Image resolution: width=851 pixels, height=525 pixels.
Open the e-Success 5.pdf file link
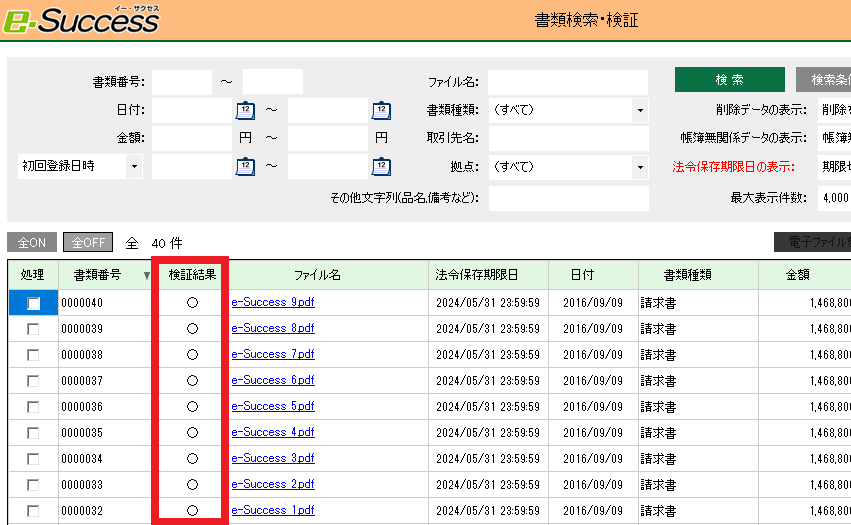pyautogui.click(x=272, y=406)
